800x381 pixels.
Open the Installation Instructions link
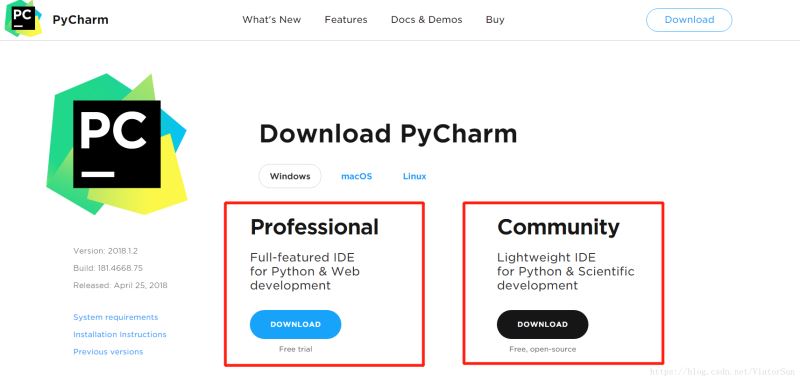coord(120,335)
